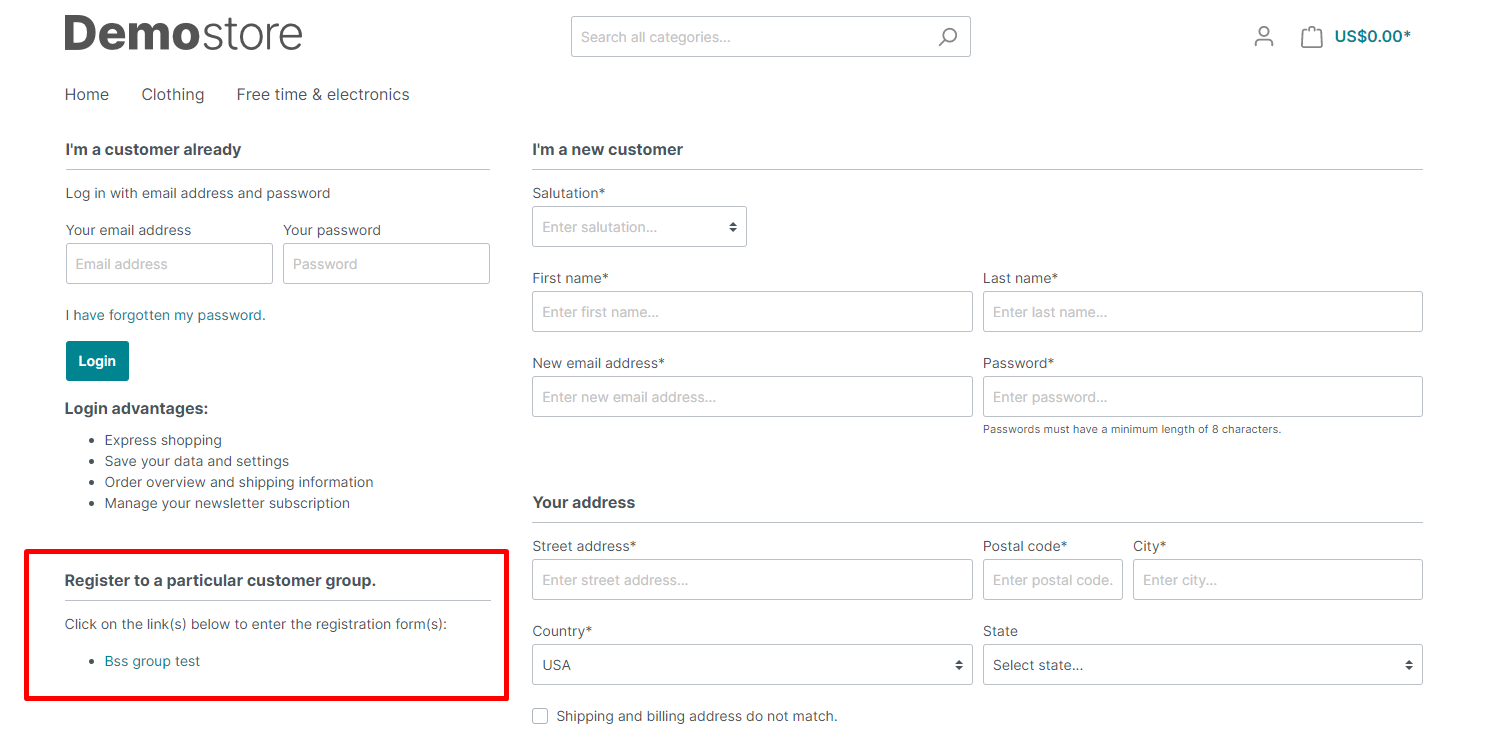Click the Enter postal code field

(x=1053, y=580)
